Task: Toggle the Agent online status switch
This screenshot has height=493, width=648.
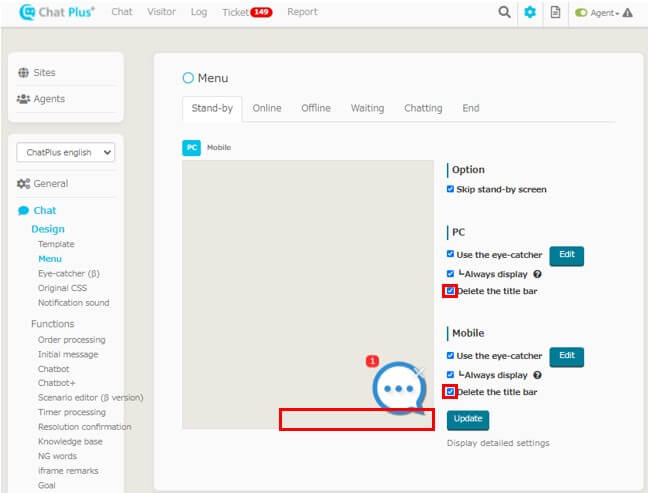Action: pyautogui.click(x=581, y=13)
